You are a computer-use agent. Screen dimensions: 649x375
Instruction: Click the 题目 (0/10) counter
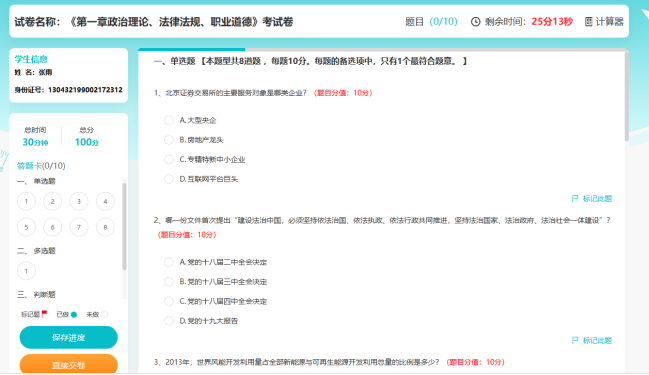(x=431, y=22)
